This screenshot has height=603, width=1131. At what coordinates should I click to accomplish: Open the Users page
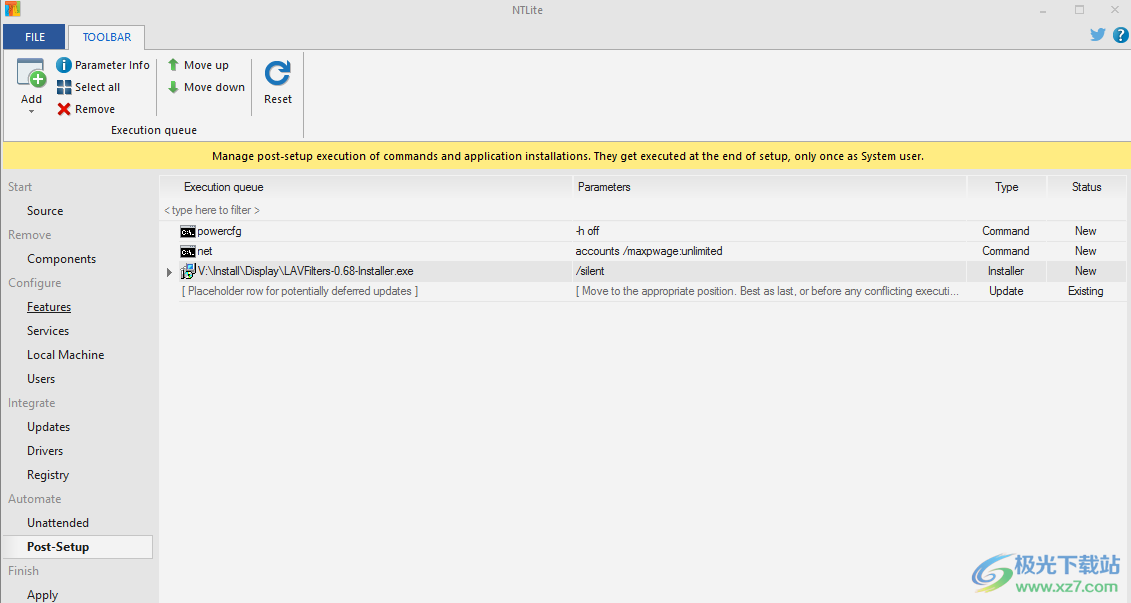(x=41, y=379)
